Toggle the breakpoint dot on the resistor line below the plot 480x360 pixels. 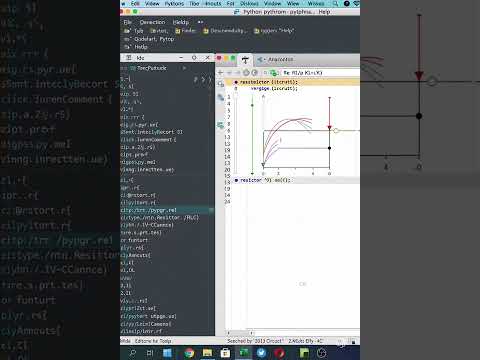[236, 180]
